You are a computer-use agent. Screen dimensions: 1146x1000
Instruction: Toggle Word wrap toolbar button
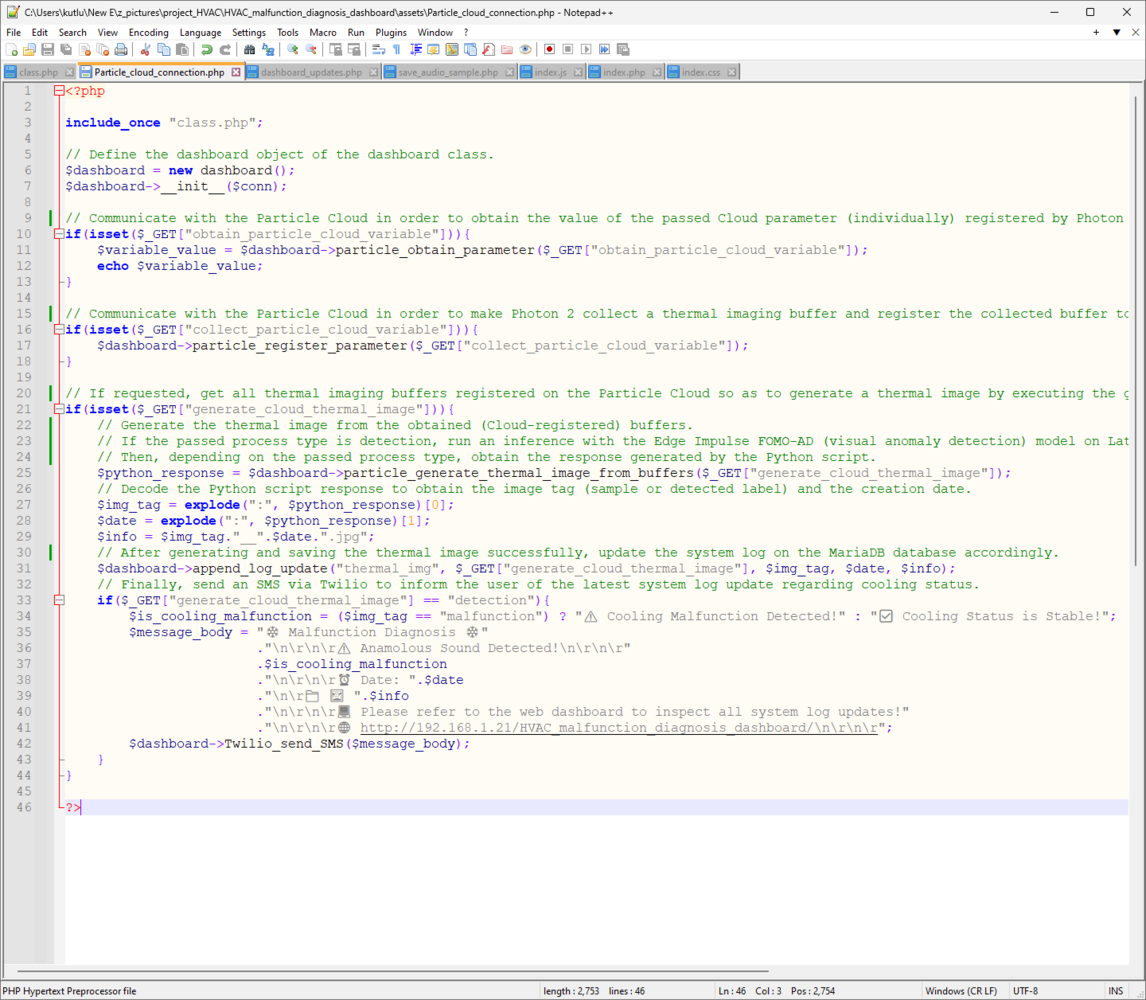coord(379,49)
